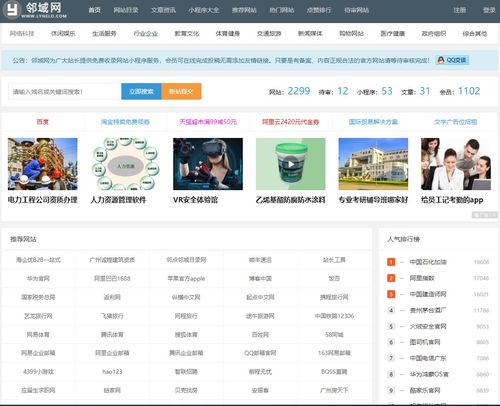Select the 体育健身 category tab
500x406 pixels.
[228, 33]
